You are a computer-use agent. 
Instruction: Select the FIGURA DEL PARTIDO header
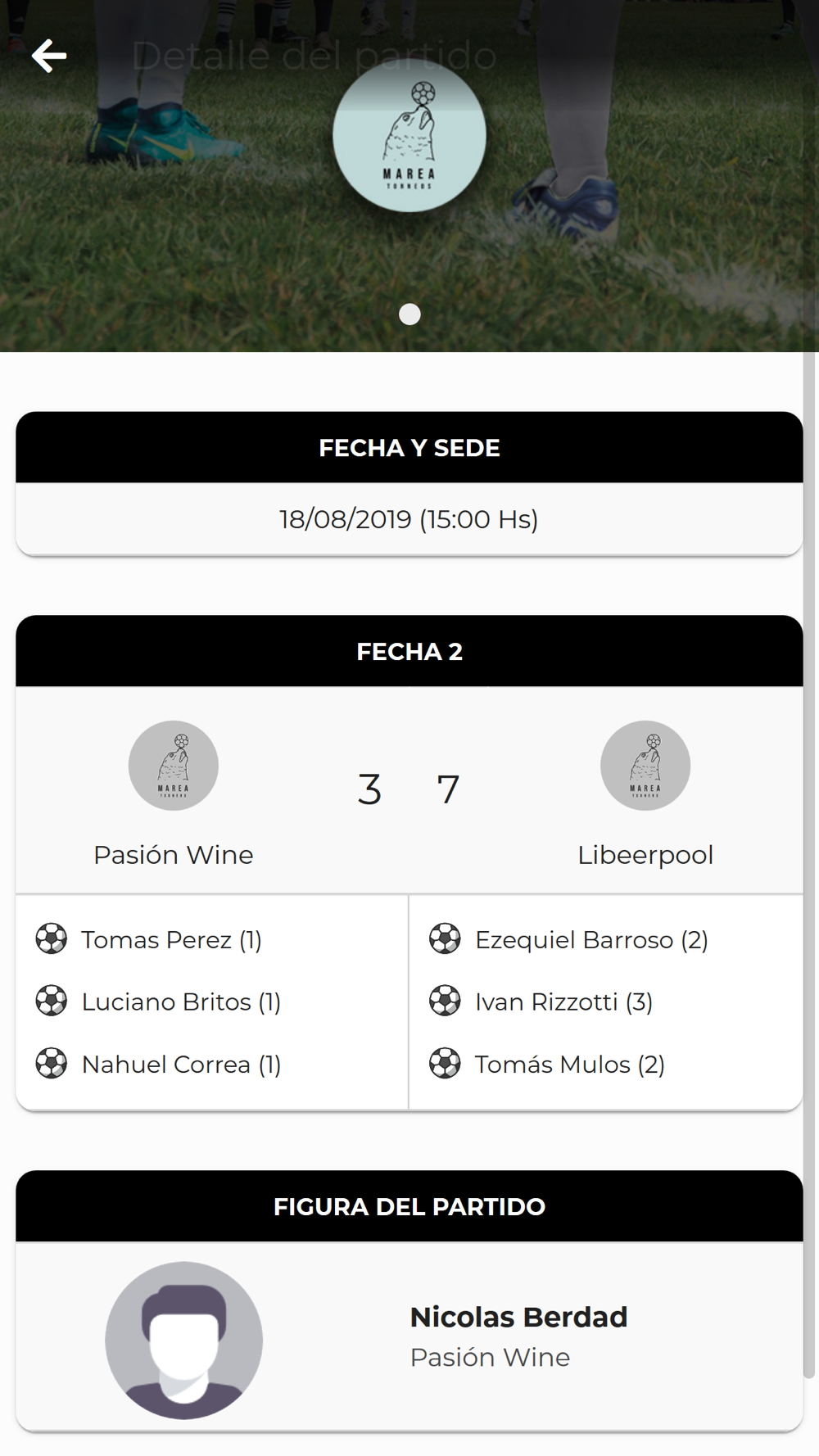(409, 1206)
